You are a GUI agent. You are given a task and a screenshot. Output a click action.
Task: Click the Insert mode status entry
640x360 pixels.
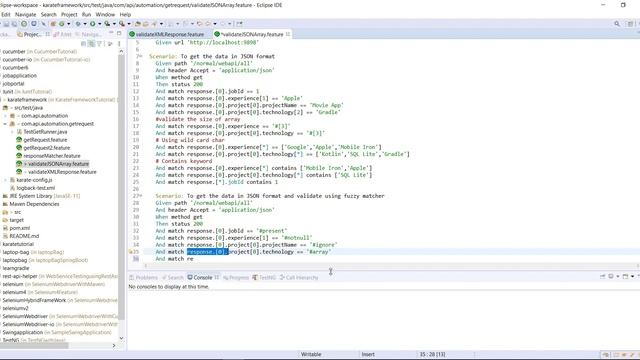368,354
